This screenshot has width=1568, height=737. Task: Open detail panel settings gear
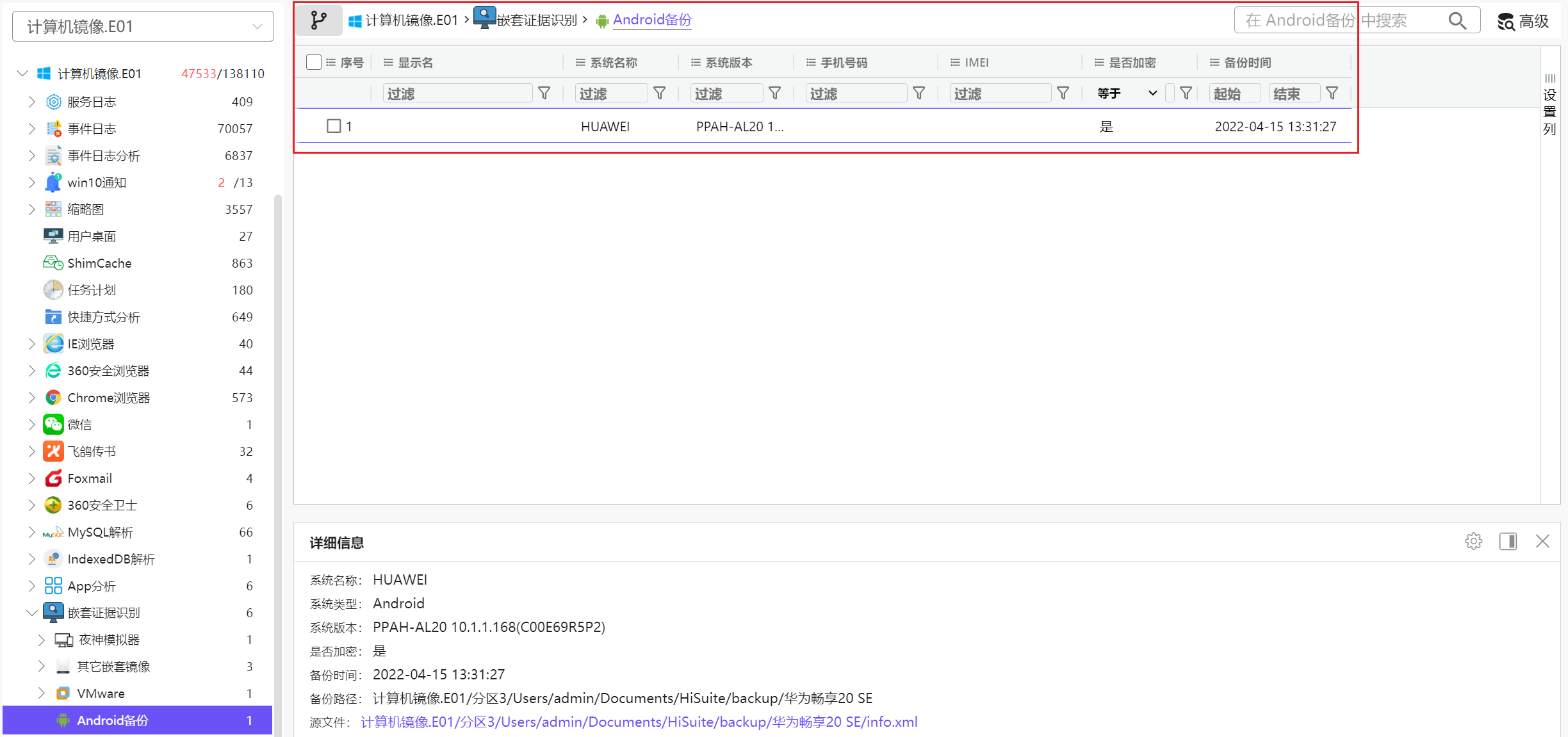[1473, 541]
